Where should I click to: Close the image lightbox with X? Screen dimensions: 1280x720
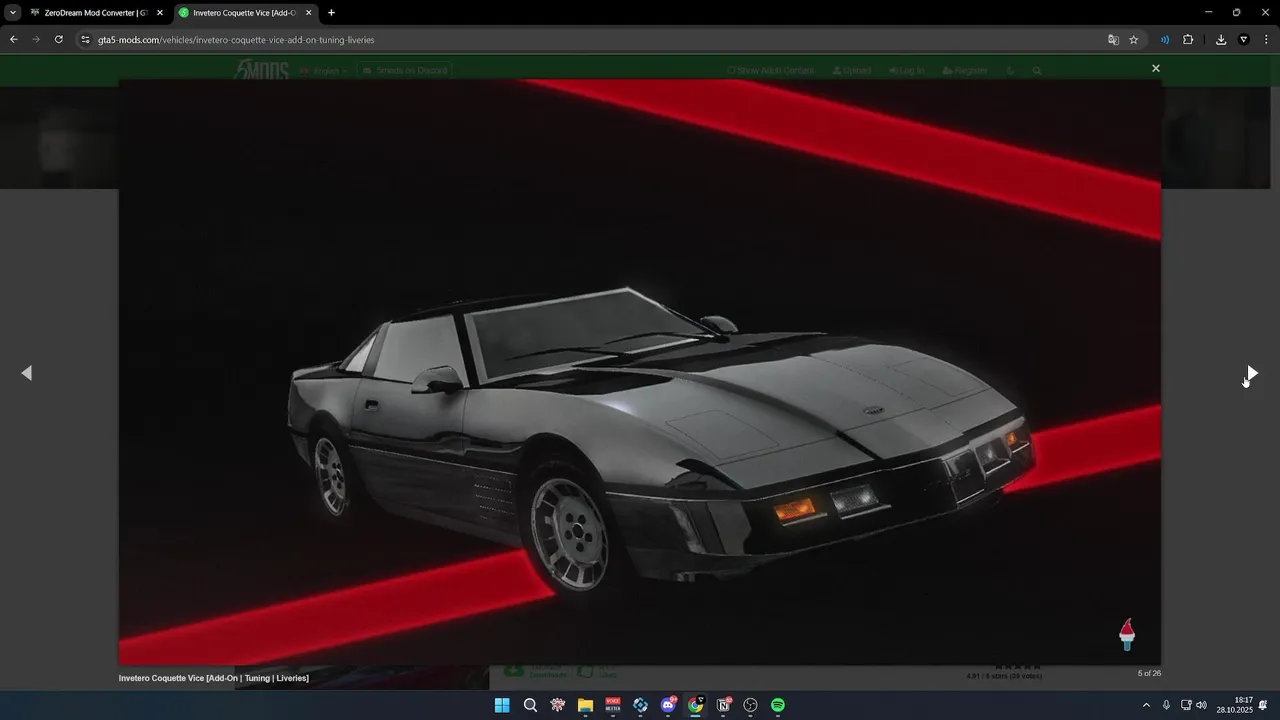pos(1156,68)
